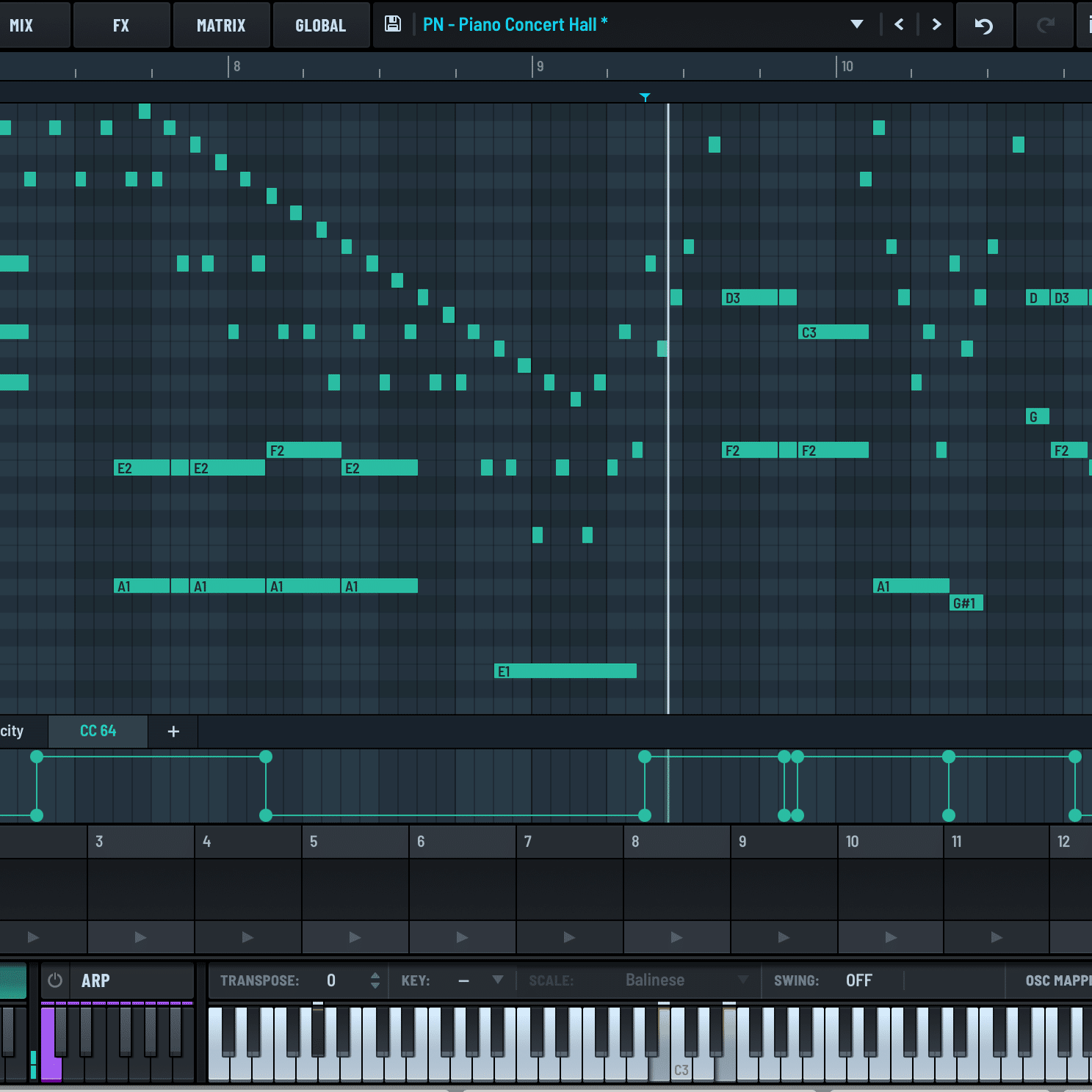
Task: Click the save preset disk icon
Action: 392,23
